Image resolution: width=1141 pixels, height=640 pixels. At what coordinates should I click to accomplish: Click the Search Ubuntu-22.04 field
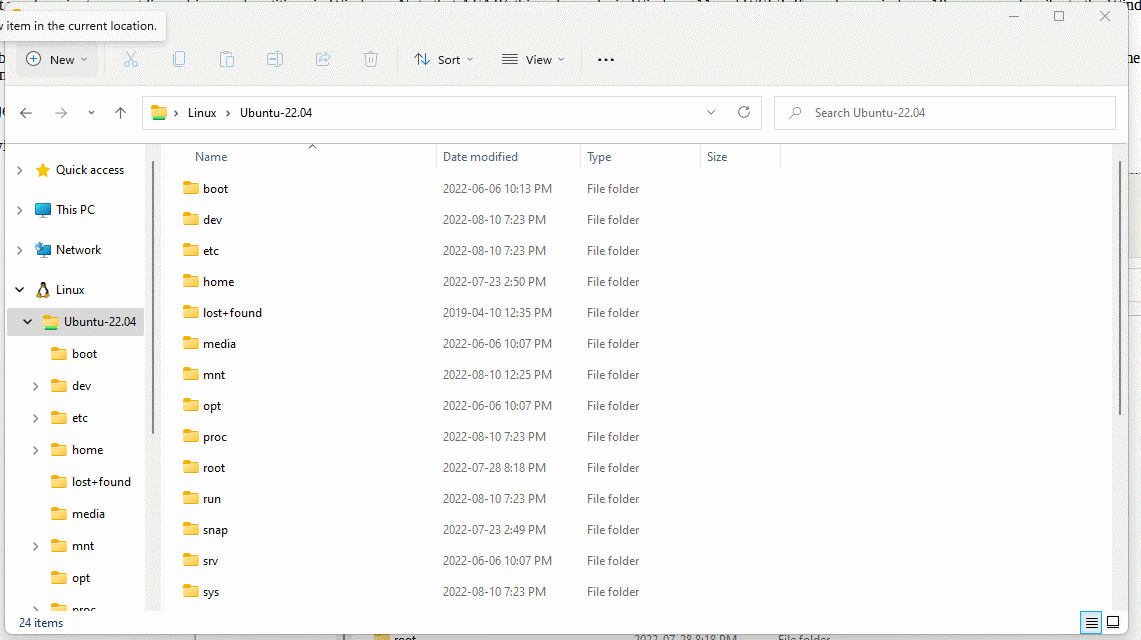(x=944, y=113)
